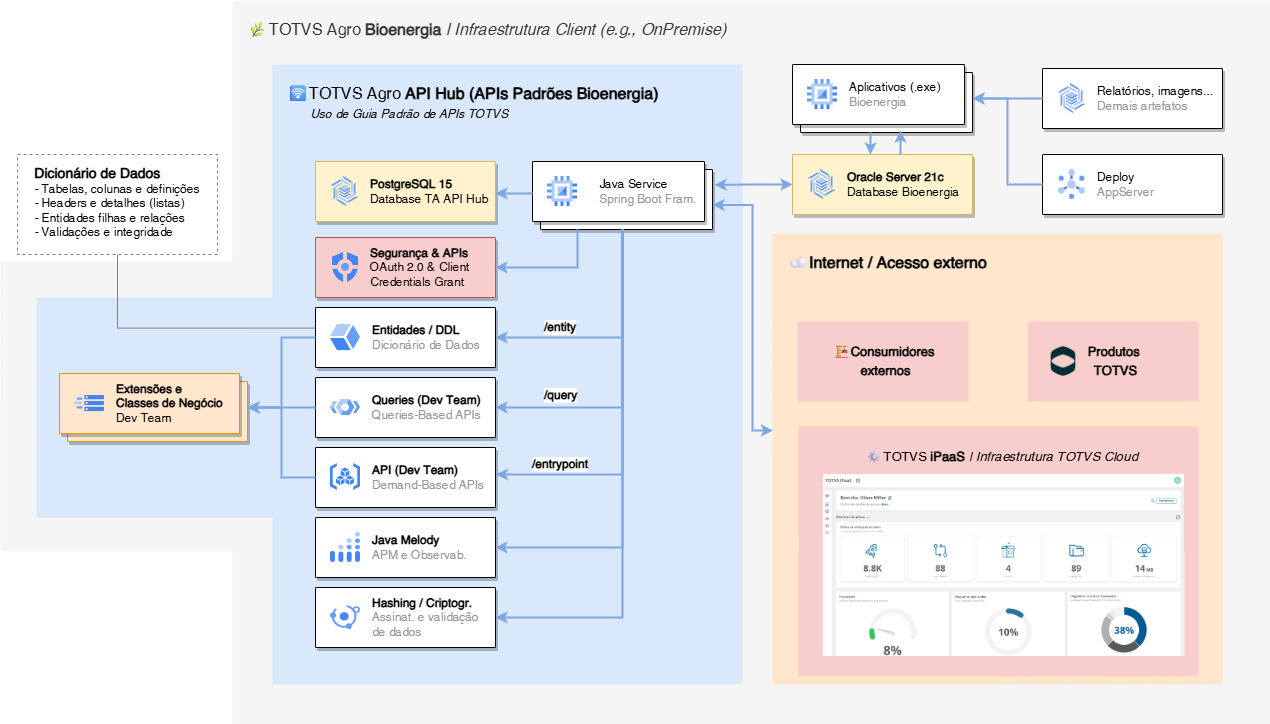1270x724 pixels.
Task: Click the flow arrows icon above 88
Action: click(940, 550)
